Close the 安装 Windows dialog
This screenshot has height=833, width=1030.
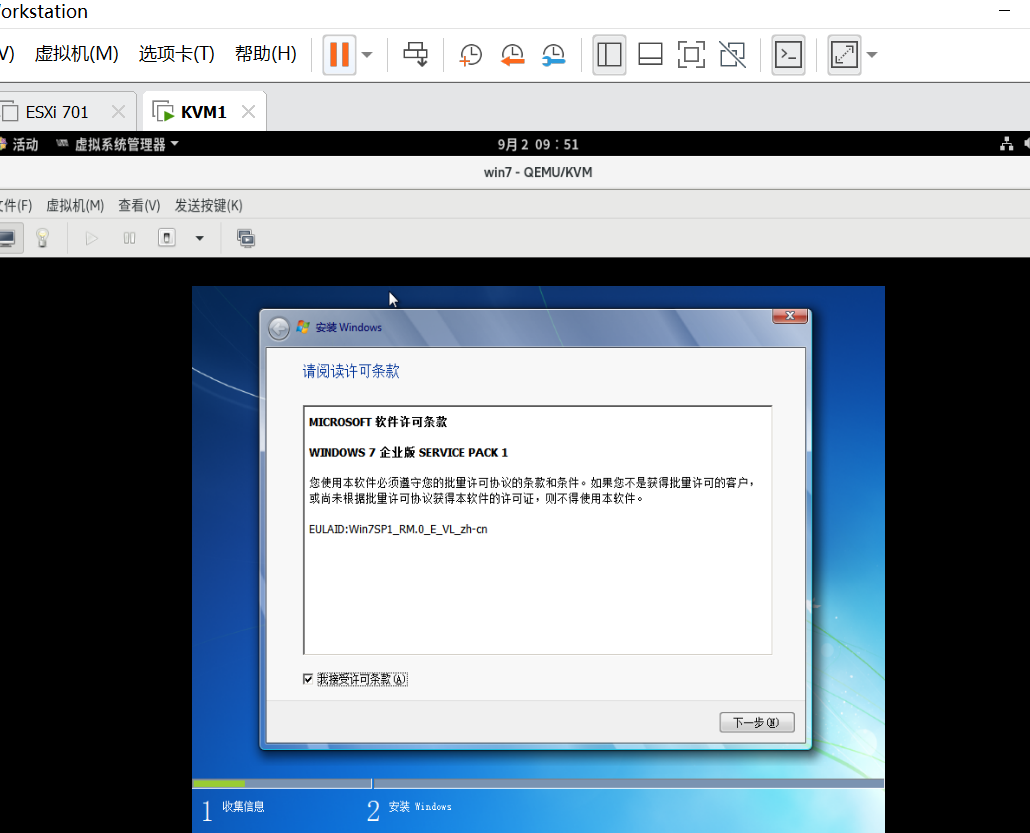pyautogui.click(x=790, y=316)
